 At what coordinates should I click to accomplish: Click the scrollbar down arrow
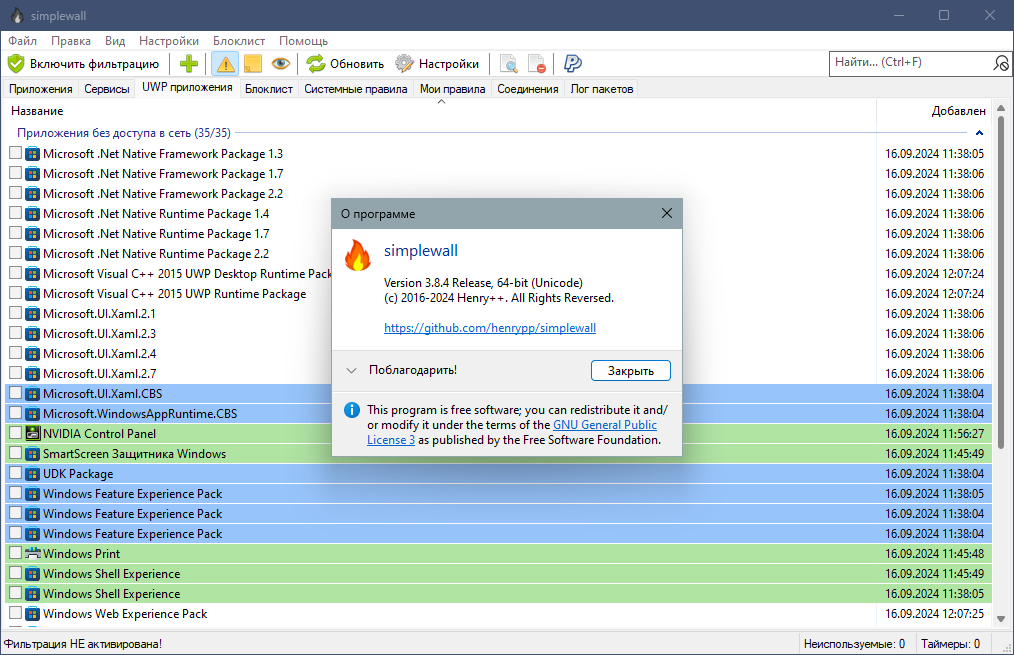pyautogui.click(x=1001, y=619)
